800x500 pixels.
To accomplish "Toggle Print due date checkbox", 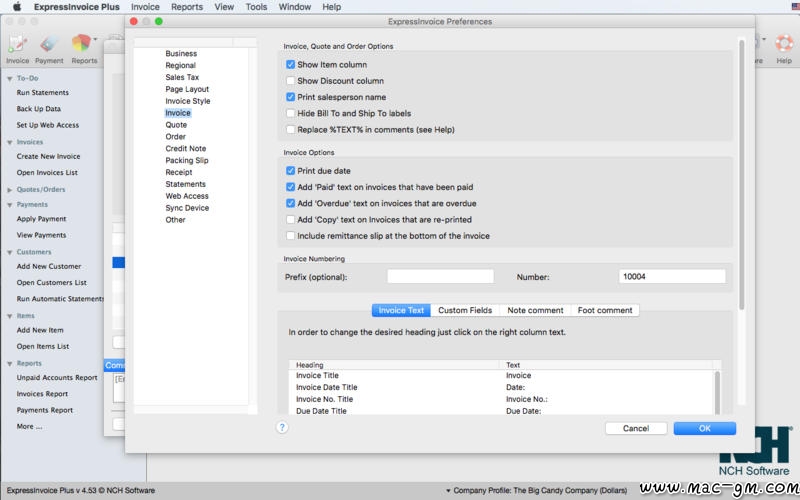I will pyautogui.click(x=290, y=170).
